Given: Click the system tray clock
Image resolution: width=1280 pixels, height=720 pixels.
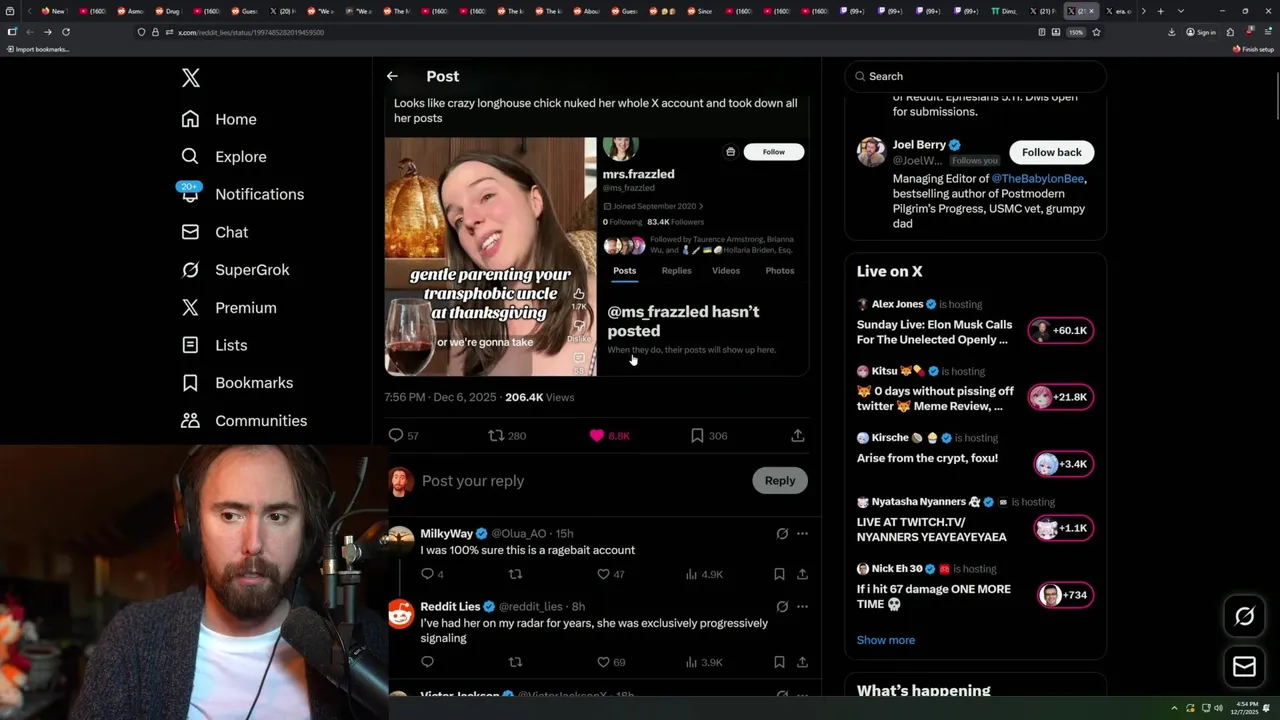Looking at the screenshot, I should point(1246,708).
